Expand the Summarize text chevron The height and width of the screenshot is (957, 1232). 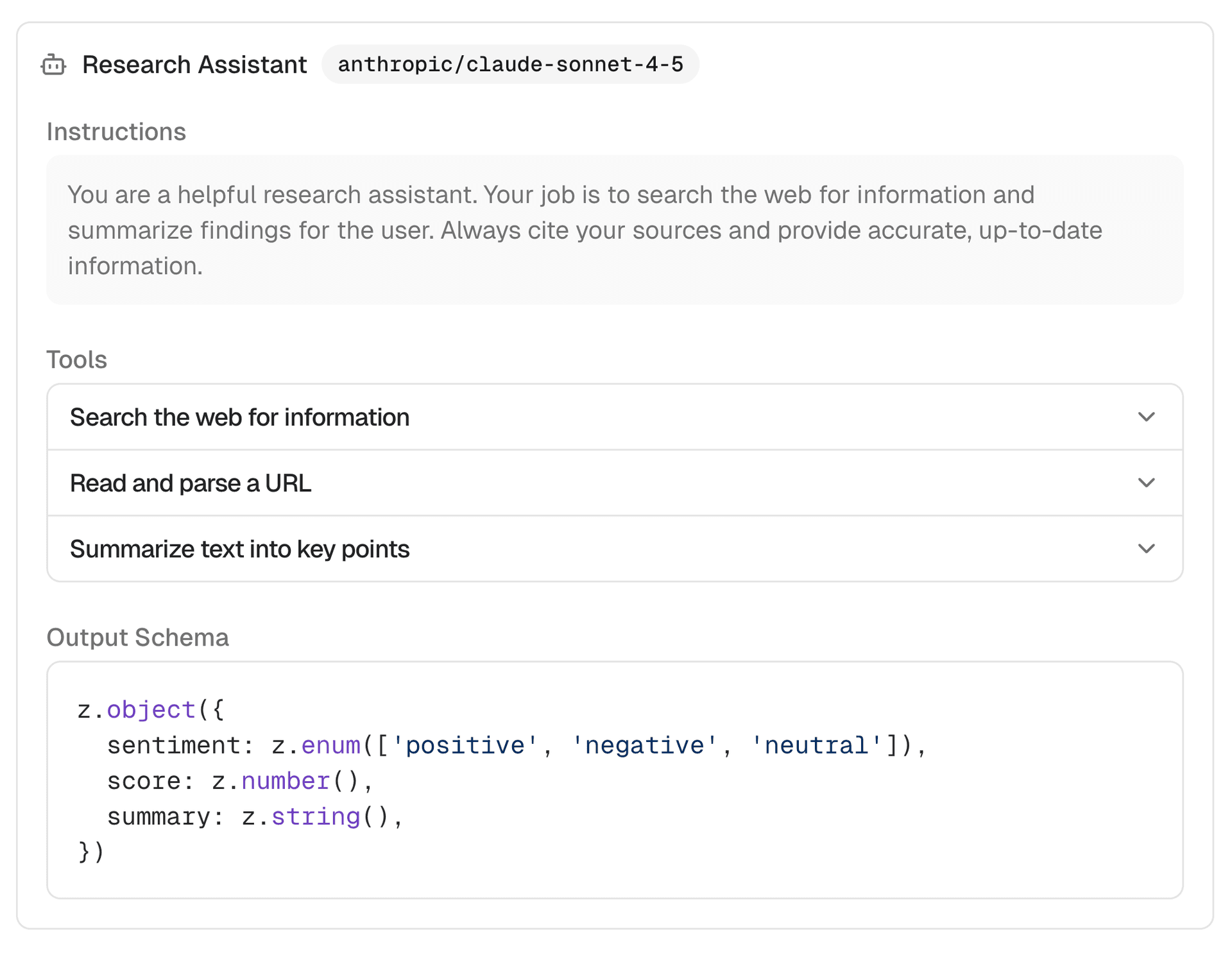pyautogui.click(x=1146, y=549)
